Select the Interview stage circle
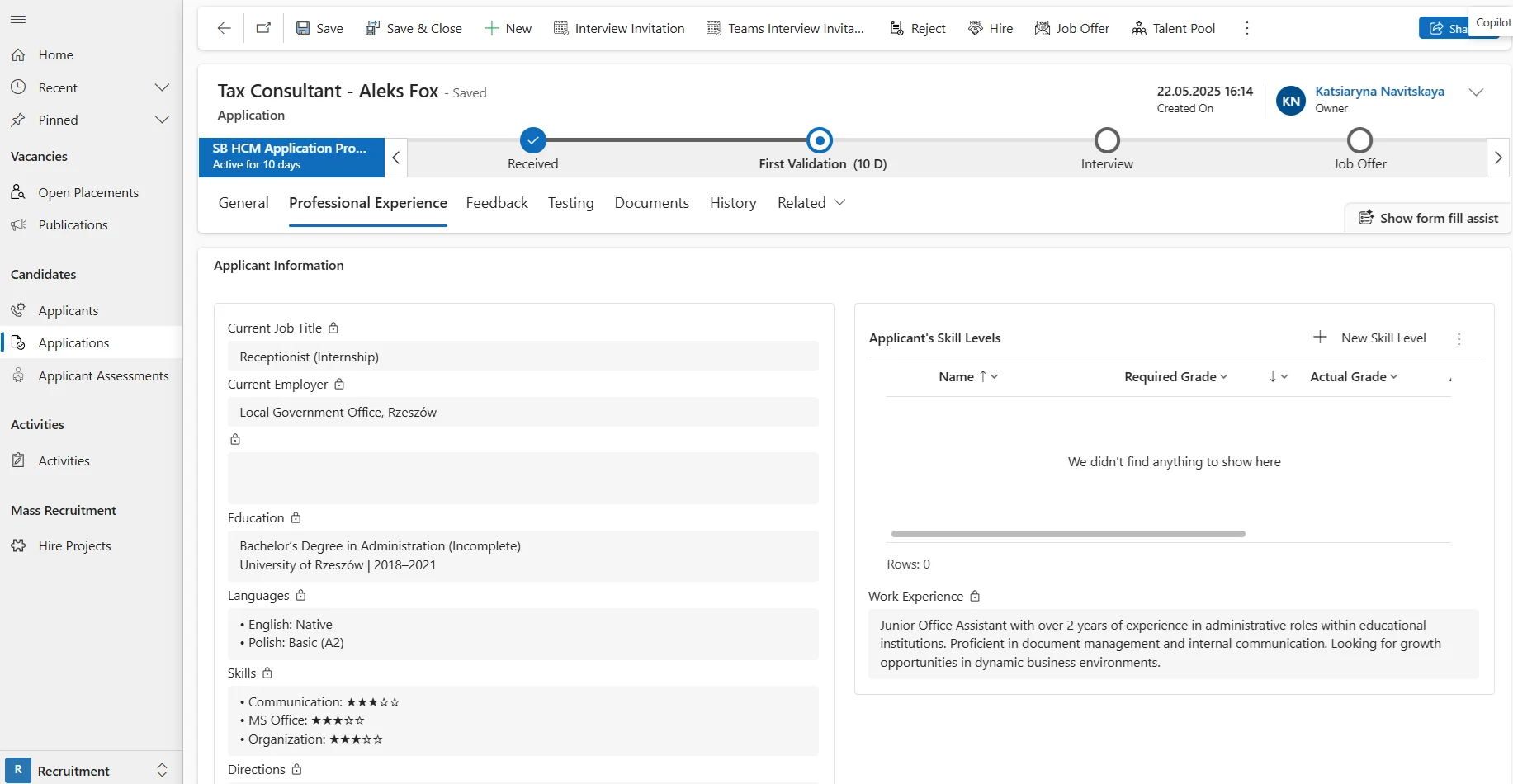Image resolution: width=1513 pixels, height=784 pixels. pyautogui.click(x=1107, y=140)
